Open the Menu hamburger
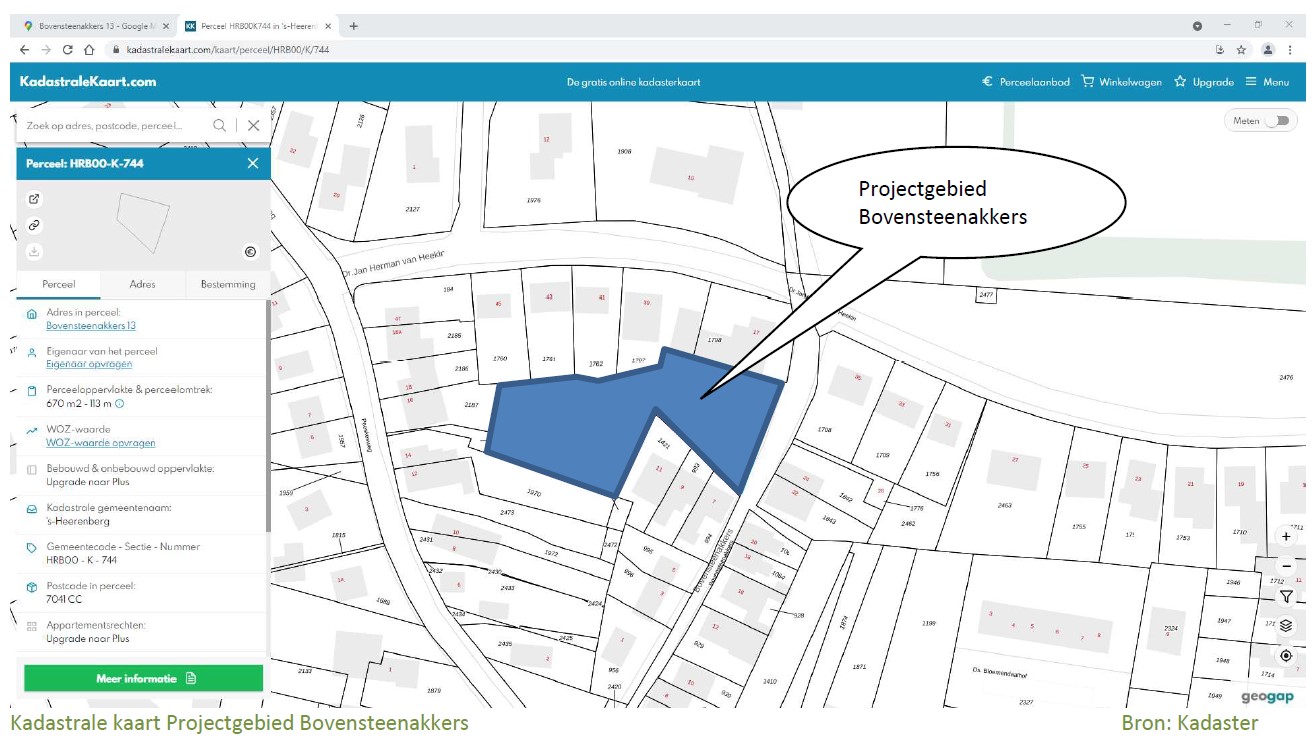The width and height of the screenshot is (1316, 740). [x=1267, y=82]
